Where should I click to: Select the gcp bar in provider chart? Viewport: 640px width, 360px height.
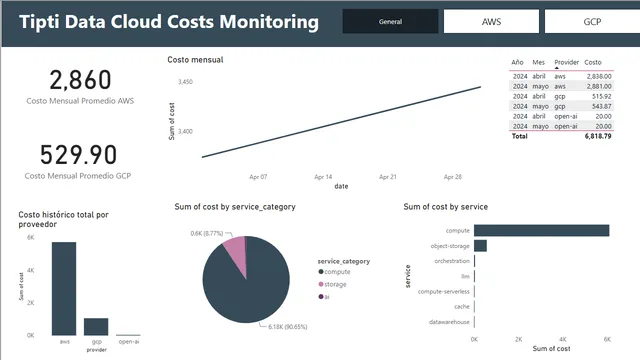[x=96, y=327]
